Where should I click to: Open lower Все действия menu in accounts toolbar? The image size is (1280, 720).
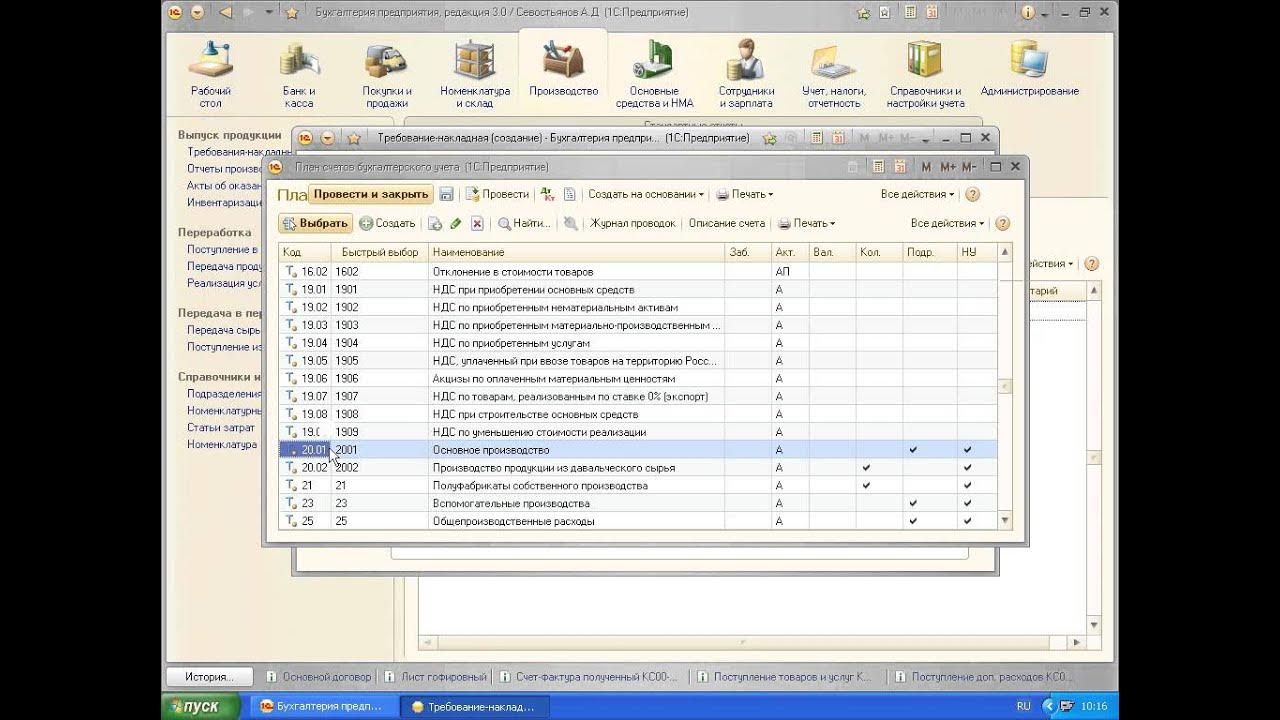point(948,223)
